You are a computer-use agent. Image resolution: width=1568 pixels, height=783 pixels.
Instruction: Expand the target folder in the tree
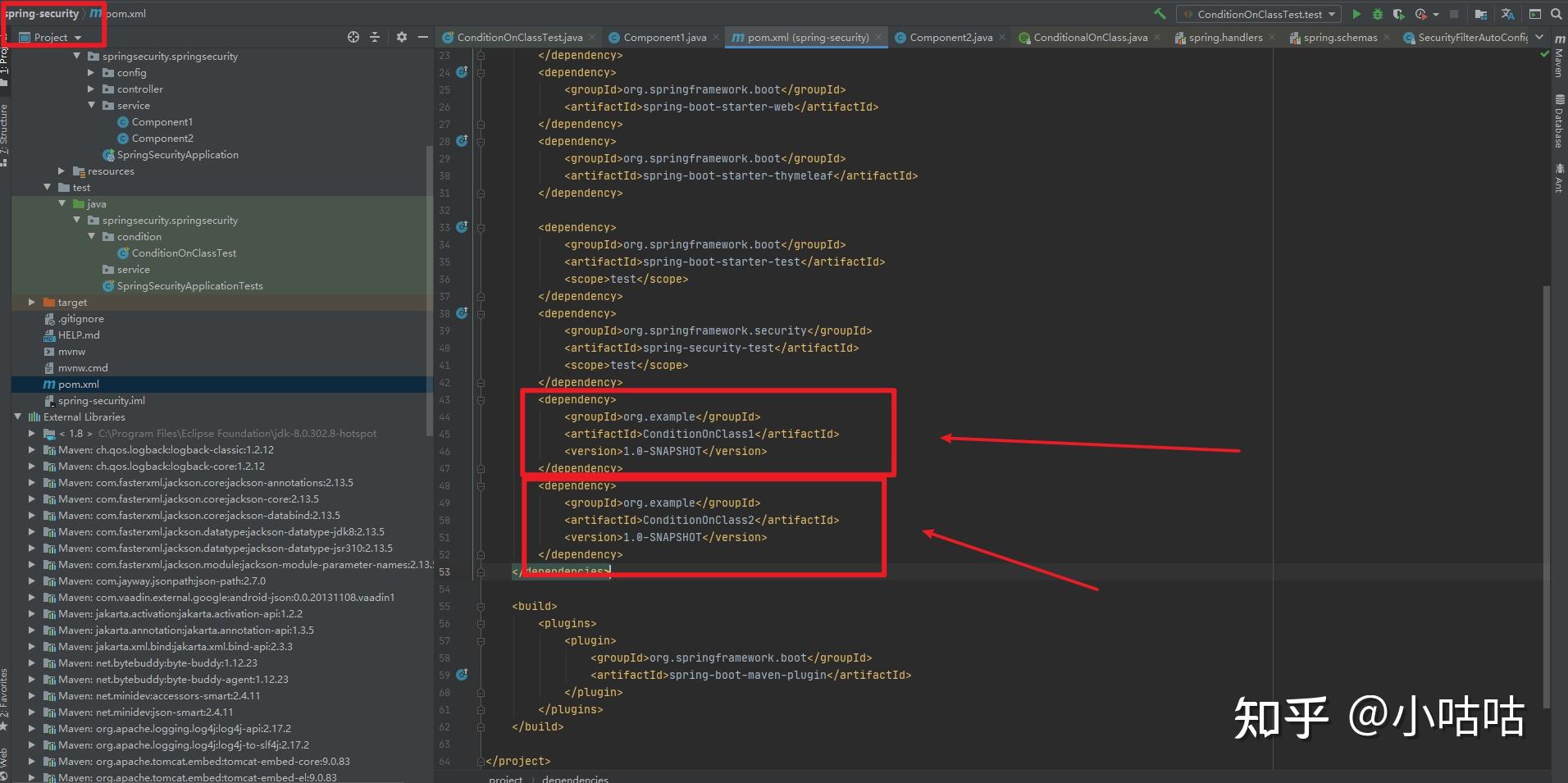point(32,303)
